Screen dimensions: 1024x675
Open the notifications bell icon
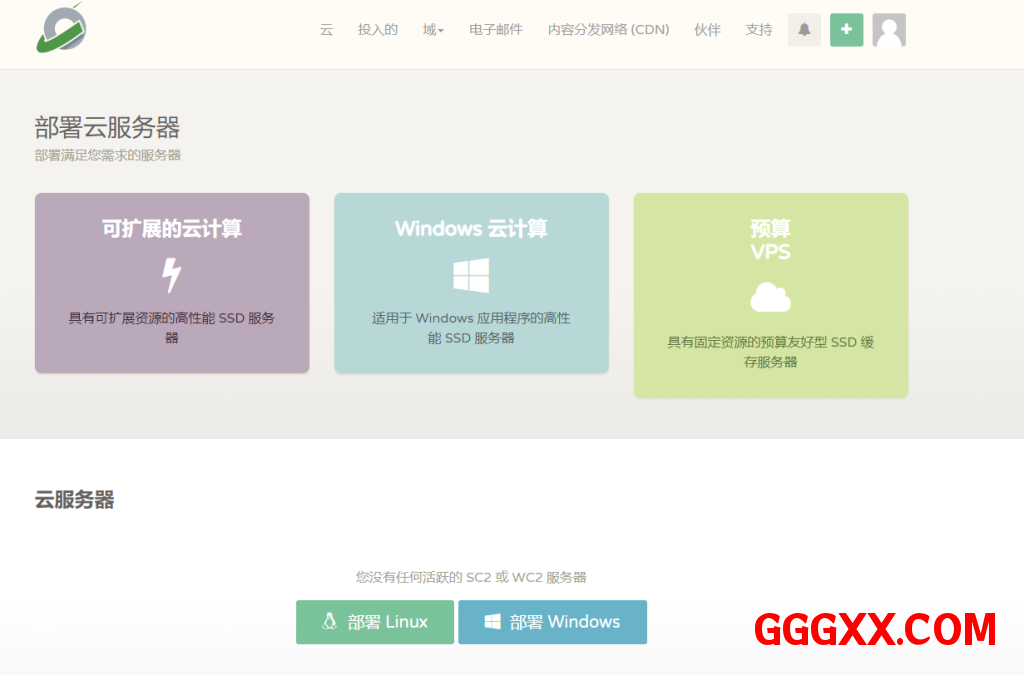[x=804, y=30]
